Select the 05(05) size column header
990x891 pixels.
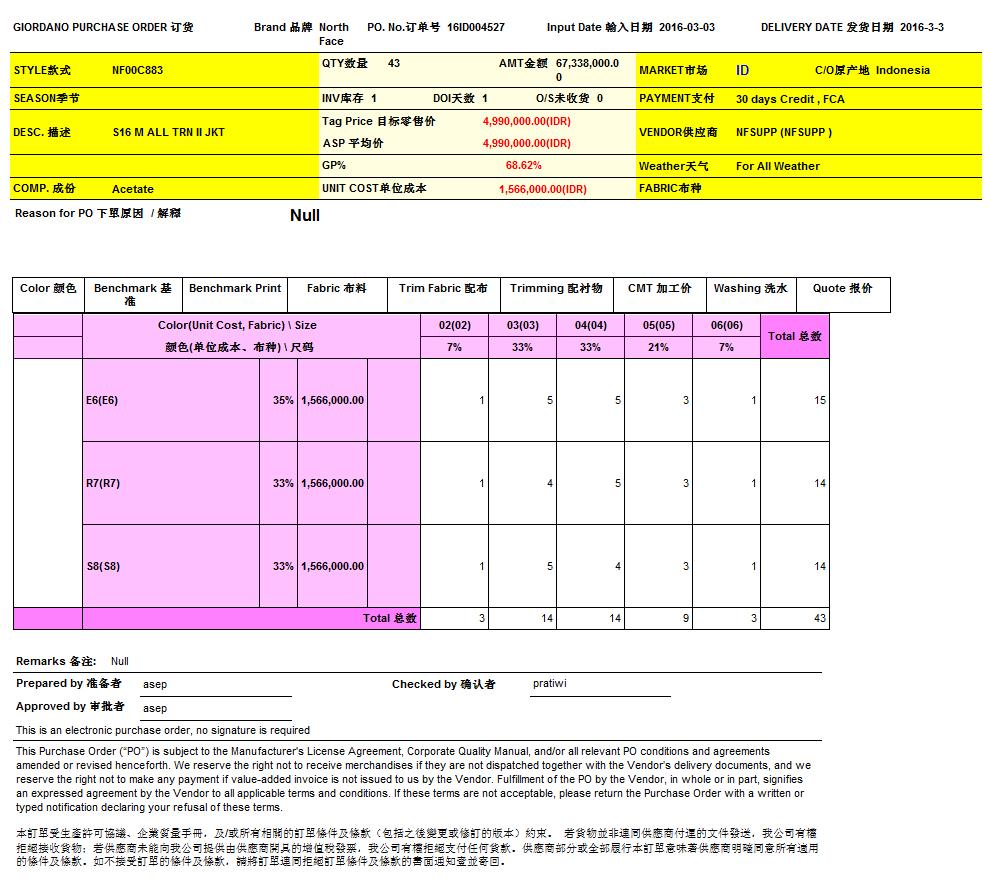coord(658,326)
